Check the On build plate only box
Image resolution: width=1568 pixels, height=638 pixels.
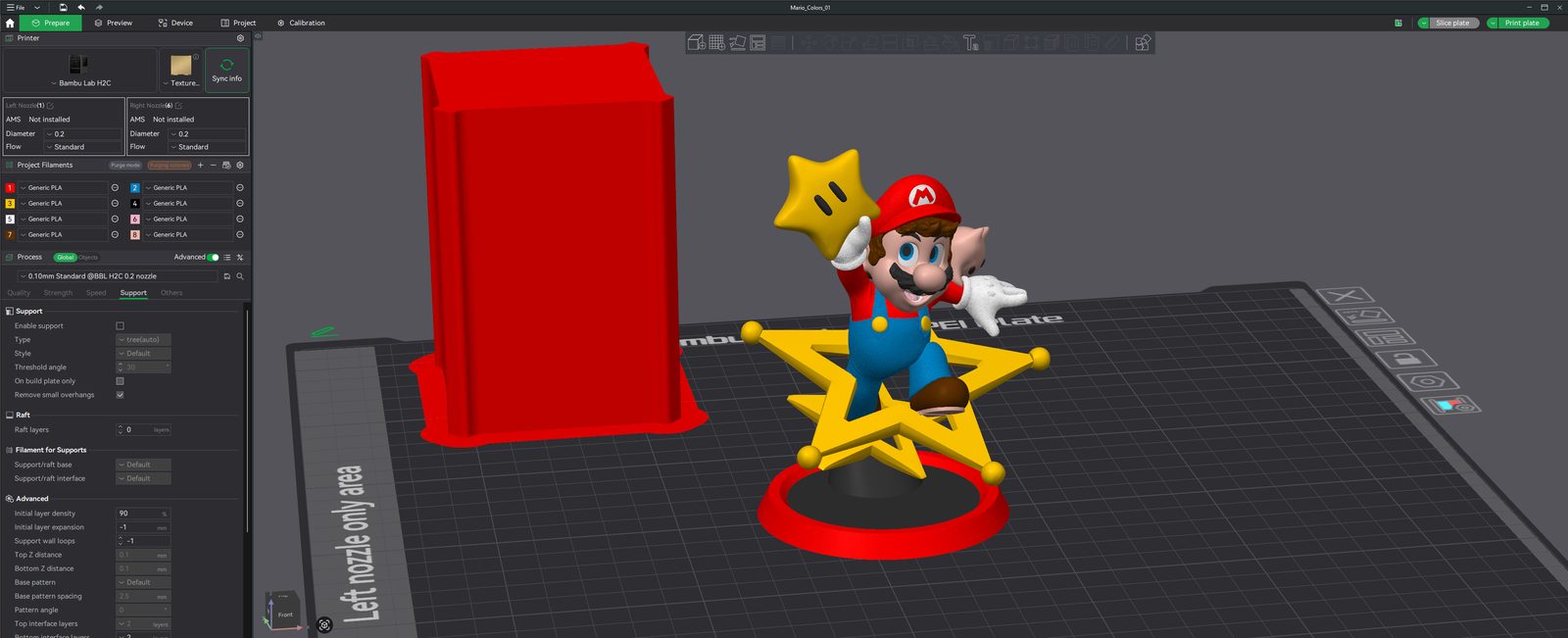[120, 381]
